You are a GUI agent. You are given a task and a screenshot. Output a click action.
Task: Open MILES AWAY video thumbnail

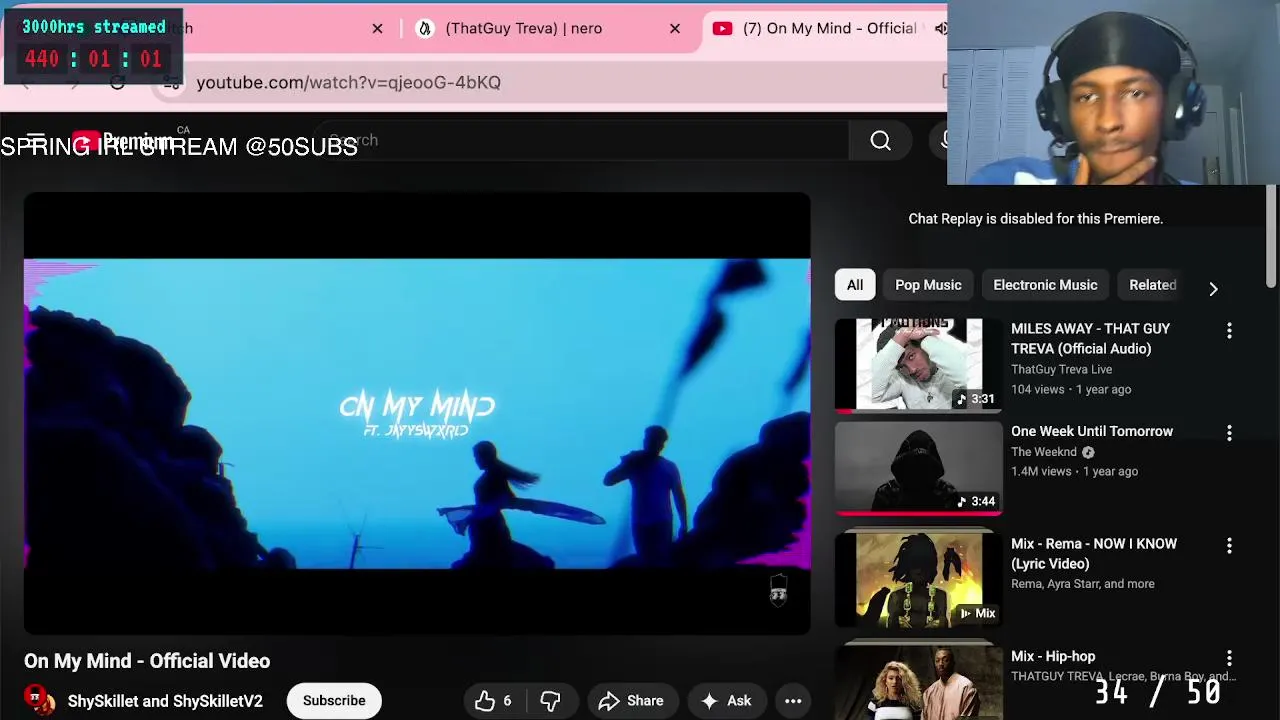click(x=918, y=365)
